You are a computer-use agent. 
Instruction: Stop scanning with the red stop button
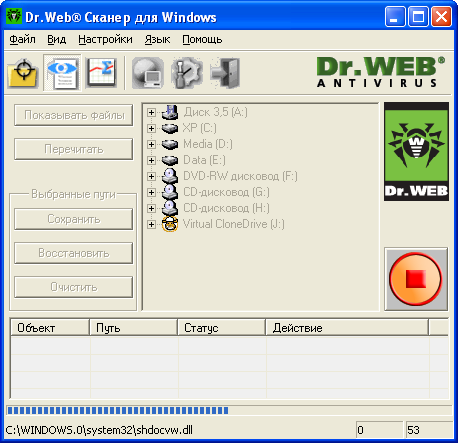pos(416,279)
